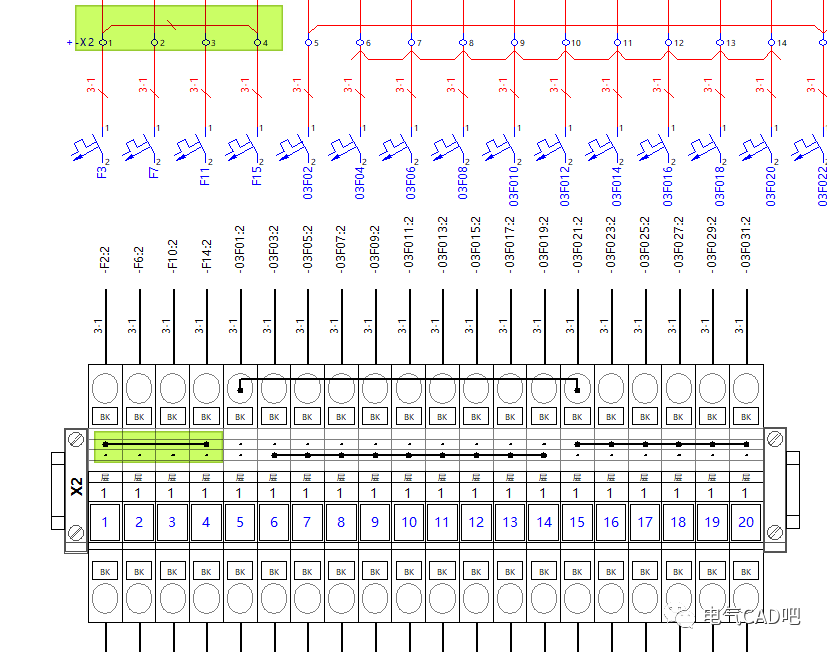Click the upper screw on right end bracket
827x652 pixels.
click(775, 439)
